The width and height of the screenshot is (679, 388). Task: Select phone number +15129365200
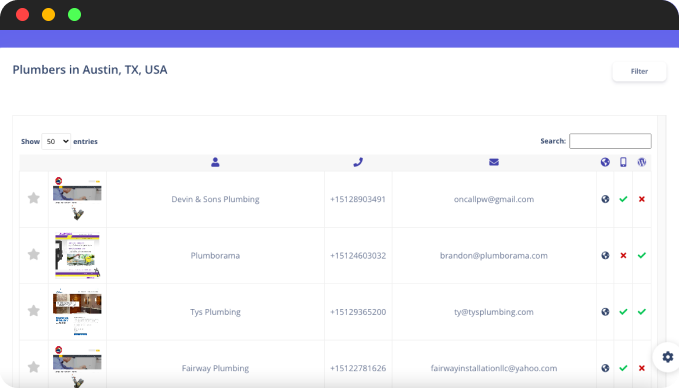point(358,312)
